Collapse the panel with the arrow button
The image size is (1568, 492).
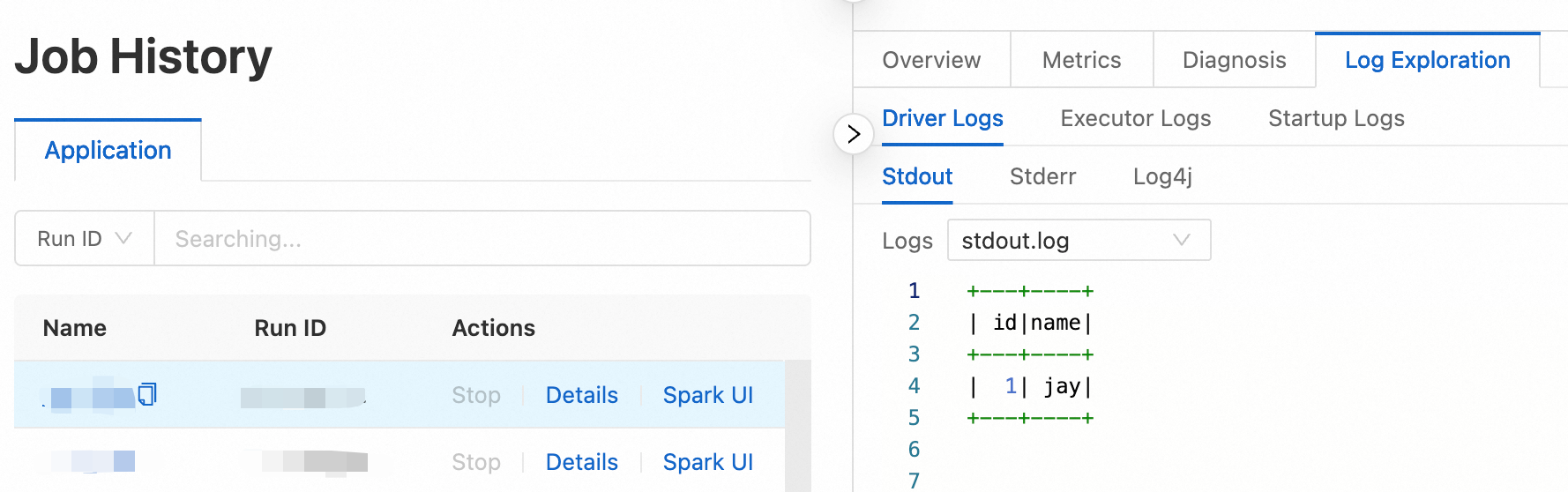[x=853, y=134]
